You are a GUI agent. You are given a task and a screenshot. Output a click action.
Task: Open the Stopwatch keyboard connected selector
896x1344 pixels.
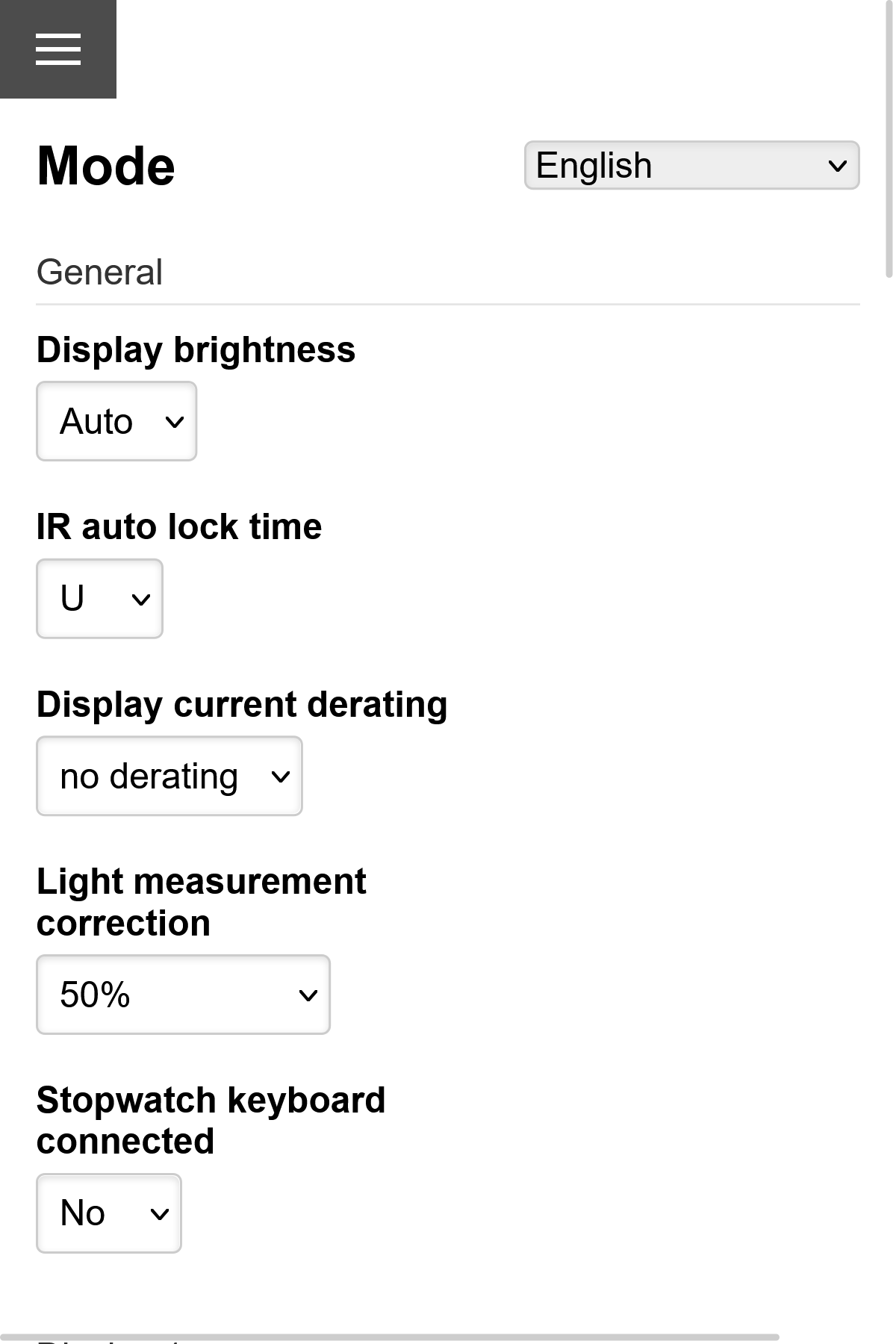108,1213
